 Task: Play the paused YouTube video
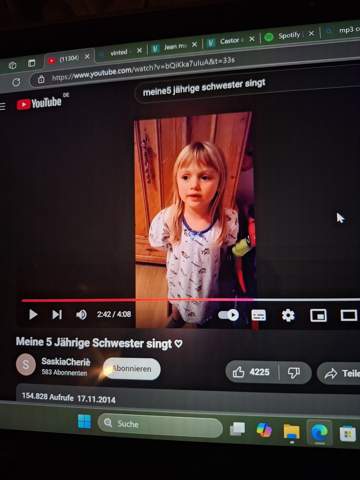point(33,314)
